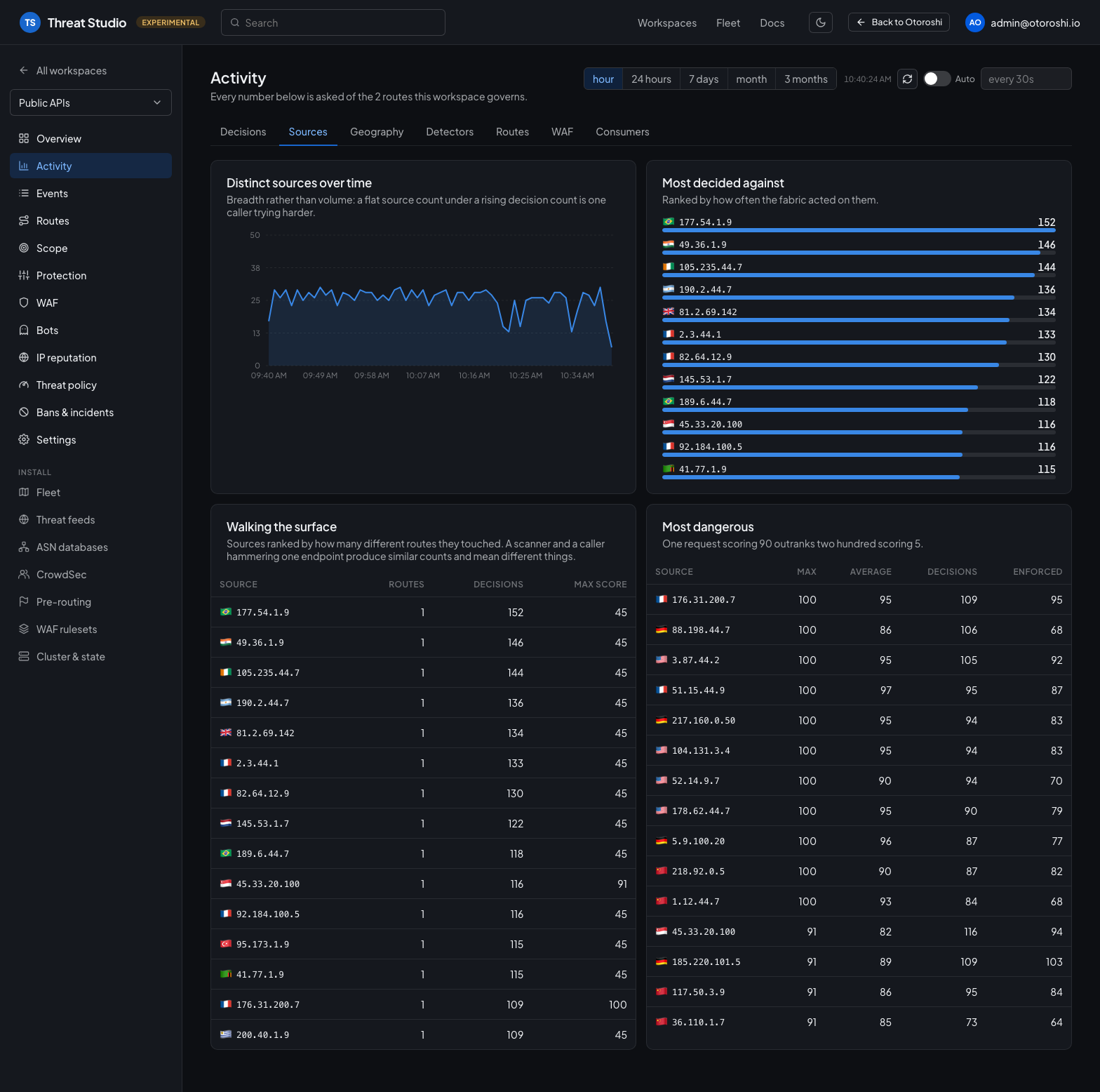Select the 3 months time range
1100x1092 pixels.
(806, 79)
